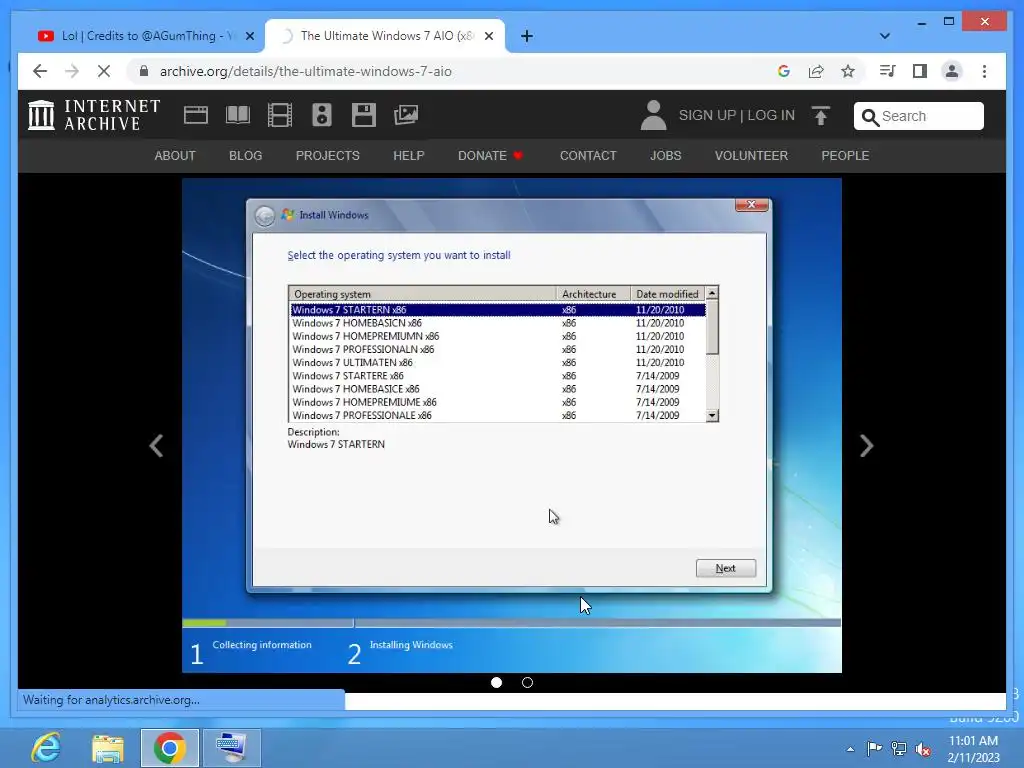The width and height of the screenshot is (1024, 768).
Task: Close the Ultimate Windows 7 AIO tab
Action: pyautogui.click(x=488, y=37)
